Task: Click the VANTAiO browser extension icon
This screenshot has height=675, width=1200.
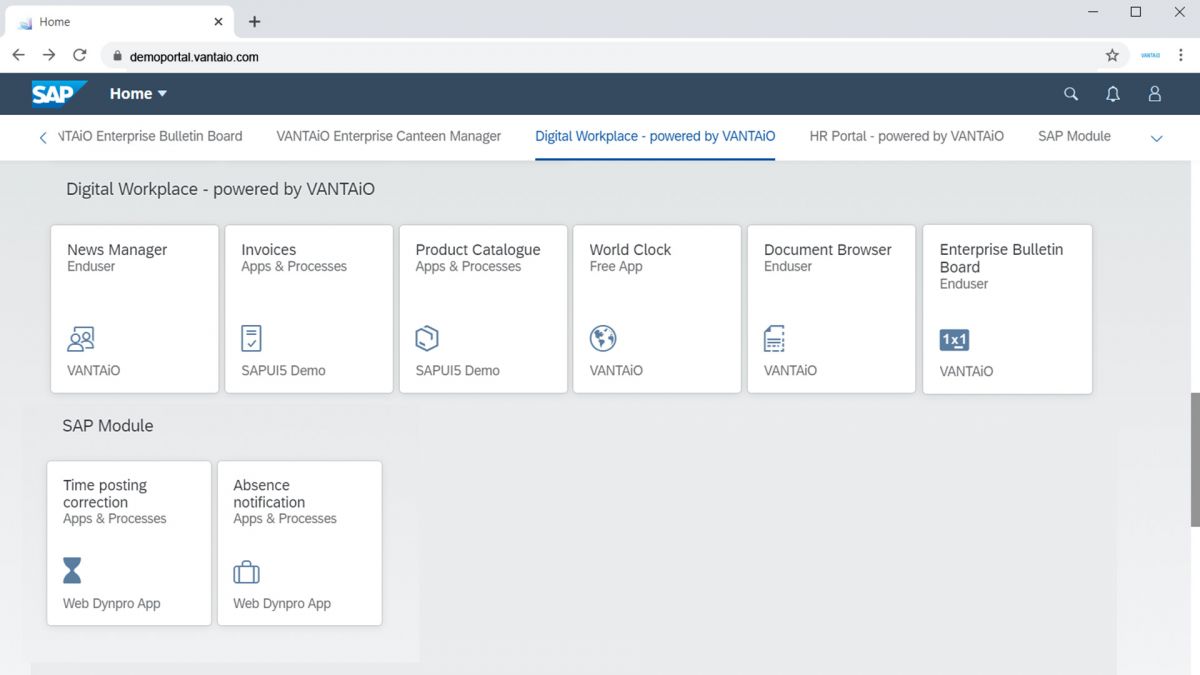Action: click(x=1151, y=56)
